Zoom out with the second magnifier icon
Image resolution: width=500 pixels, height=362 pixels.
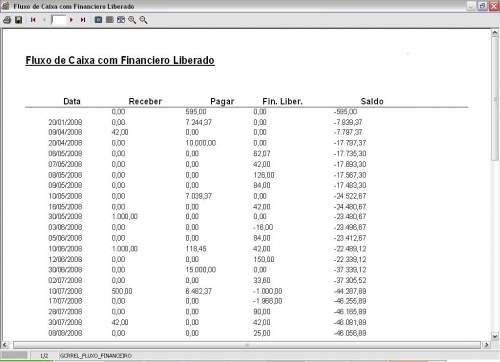tap(143, 20)
